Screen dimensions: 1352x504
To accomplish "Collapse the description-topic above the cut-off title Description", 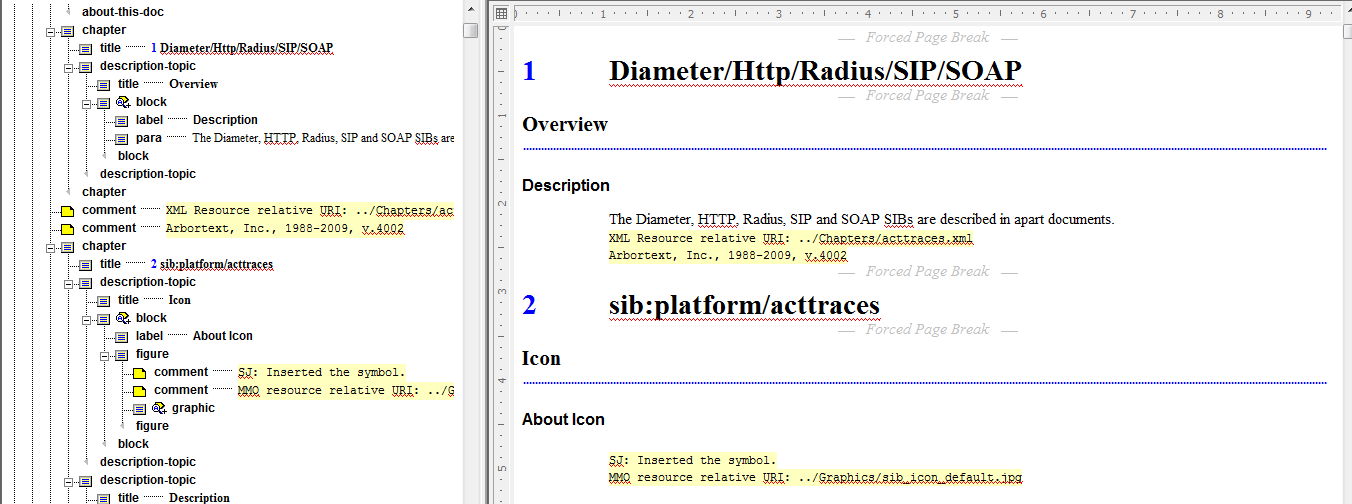I will coord(68,480).
